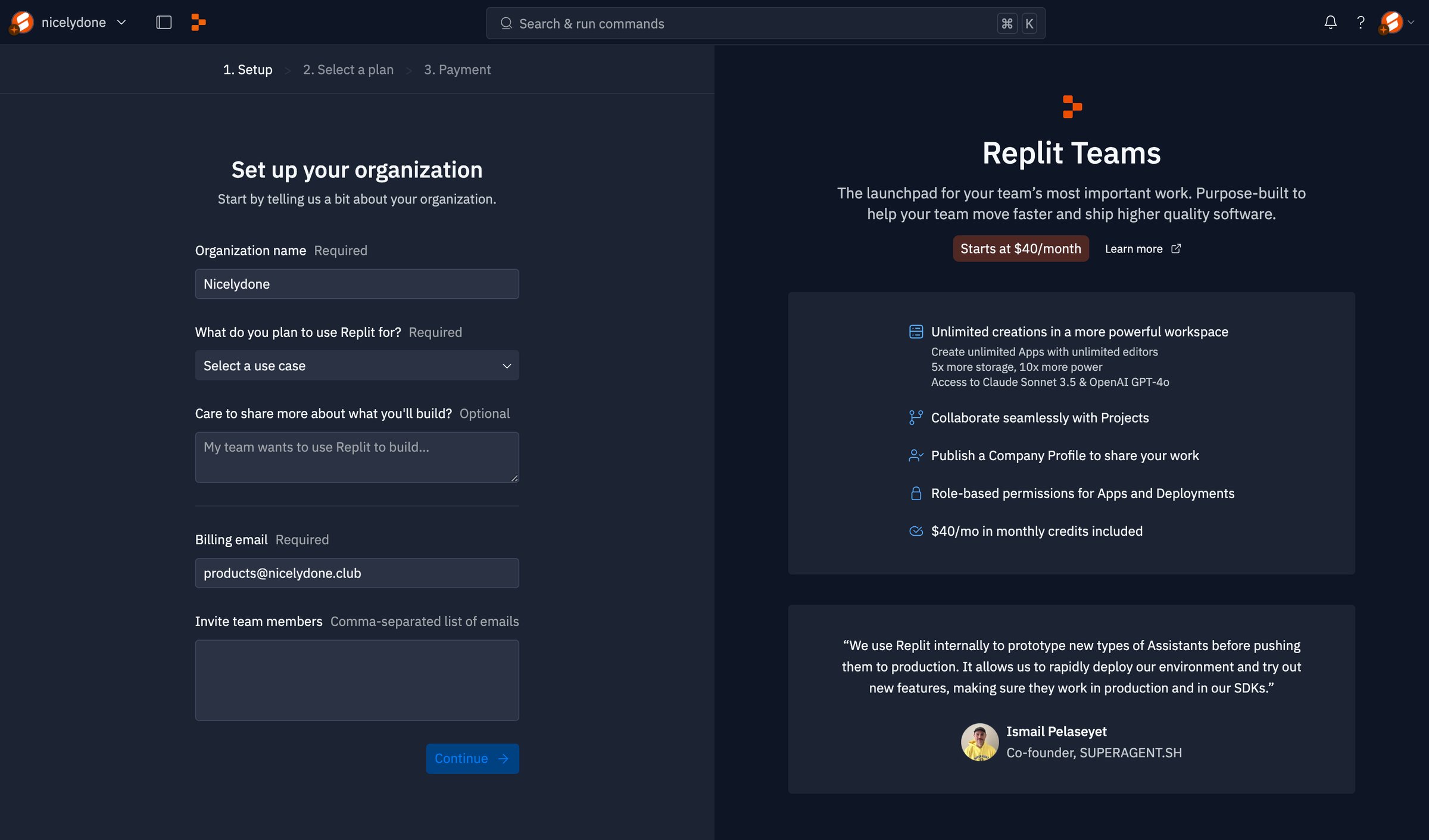Screen dimensions: 1429x840
Task: Open notifications bell
Action: coord(1330,23)
